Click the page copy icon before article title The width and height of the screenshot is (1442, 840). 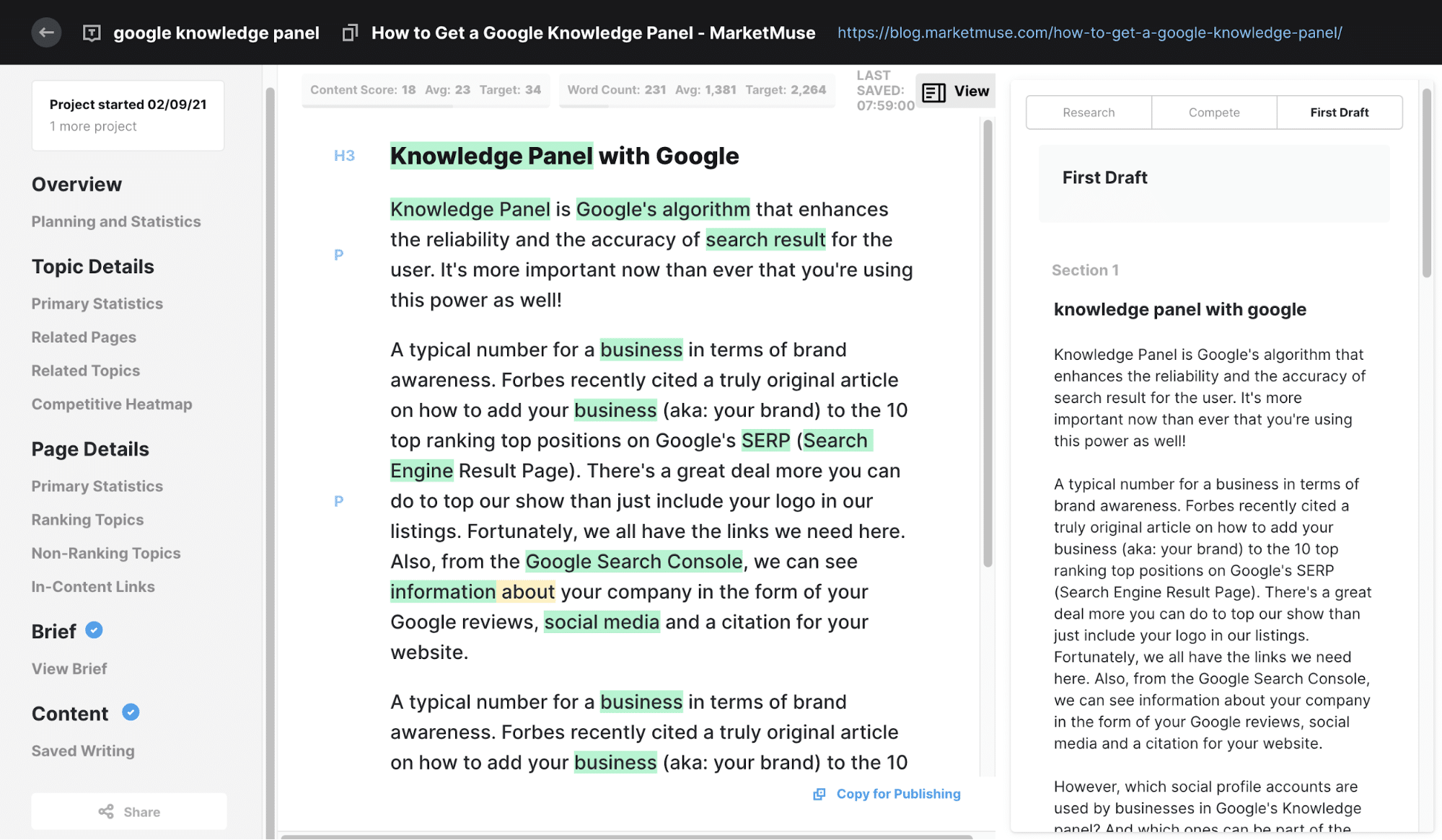pyautogui.click(x=350, y=33)
